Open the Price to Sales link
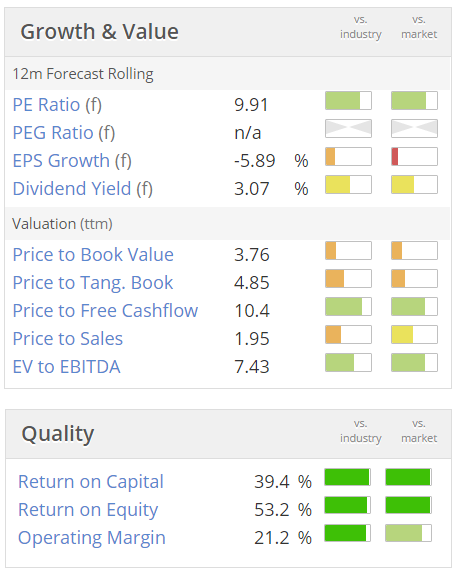The width and height of the screenshot is (461, 574). click(x=68, y=339)
